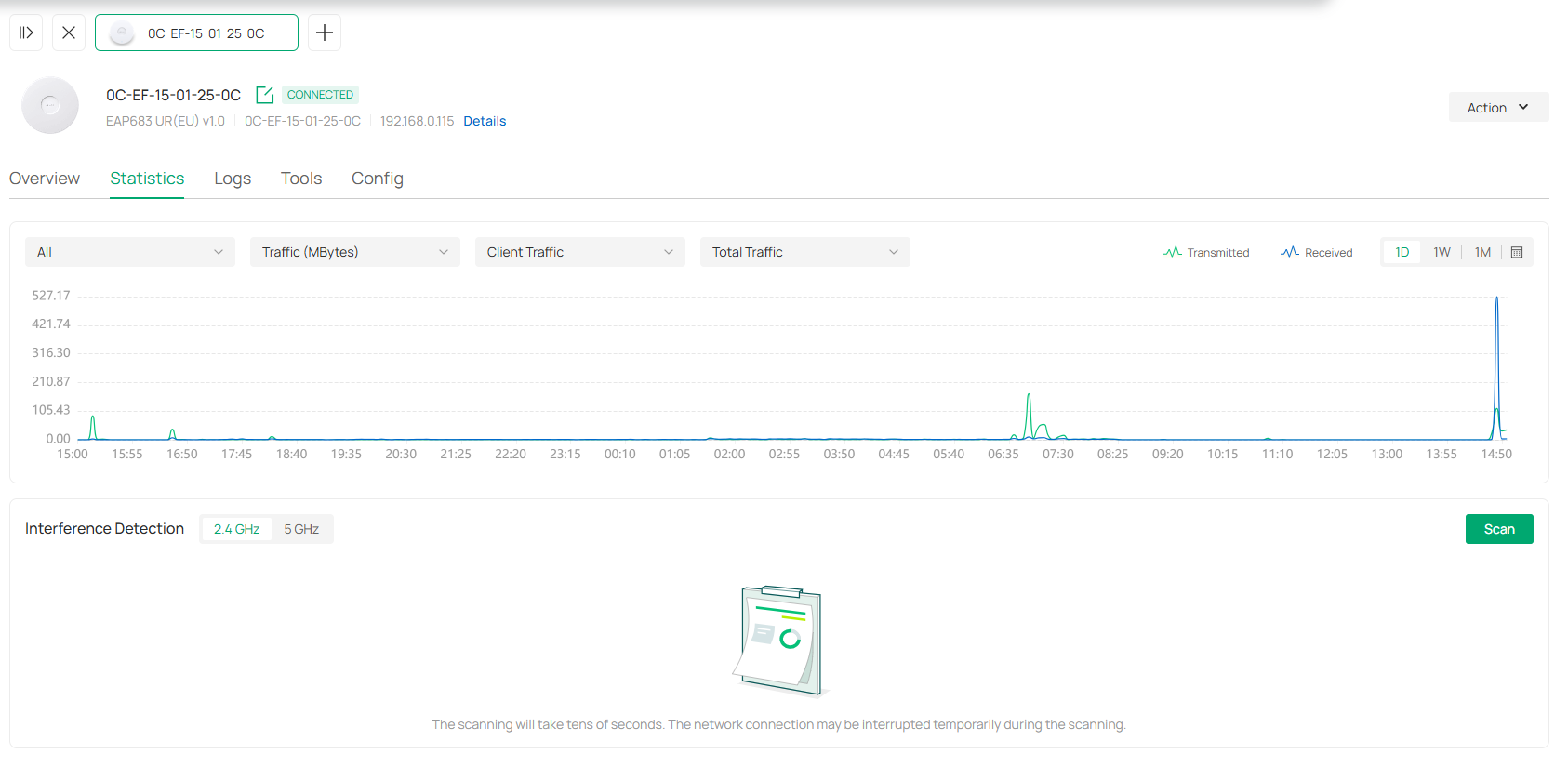Click the 527.17 y-axis value

pyautogui.click(x=51, y=296)
